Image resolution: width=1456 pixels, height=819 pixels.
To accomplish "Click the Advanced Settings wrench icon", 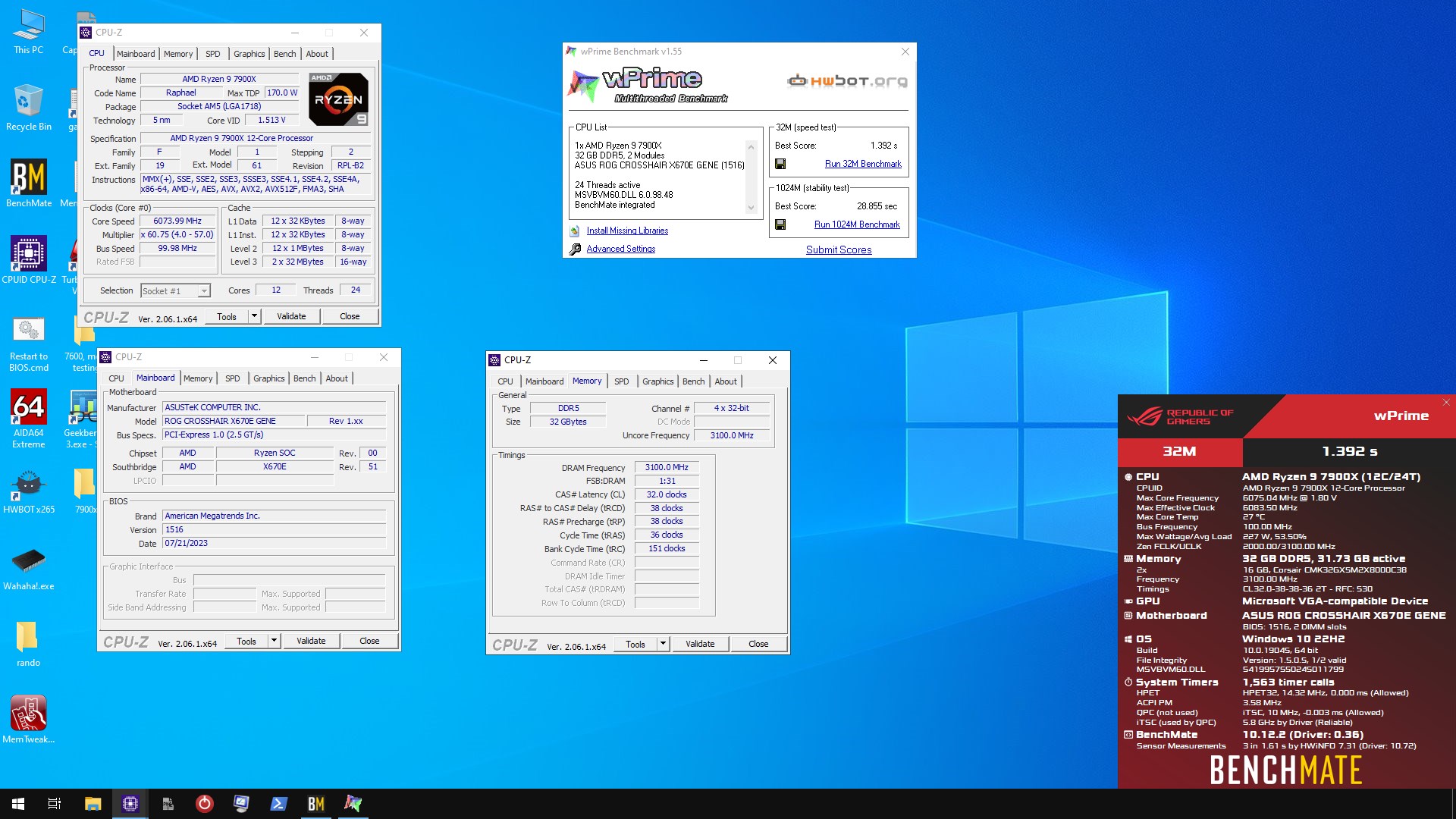I will (575, 249).
